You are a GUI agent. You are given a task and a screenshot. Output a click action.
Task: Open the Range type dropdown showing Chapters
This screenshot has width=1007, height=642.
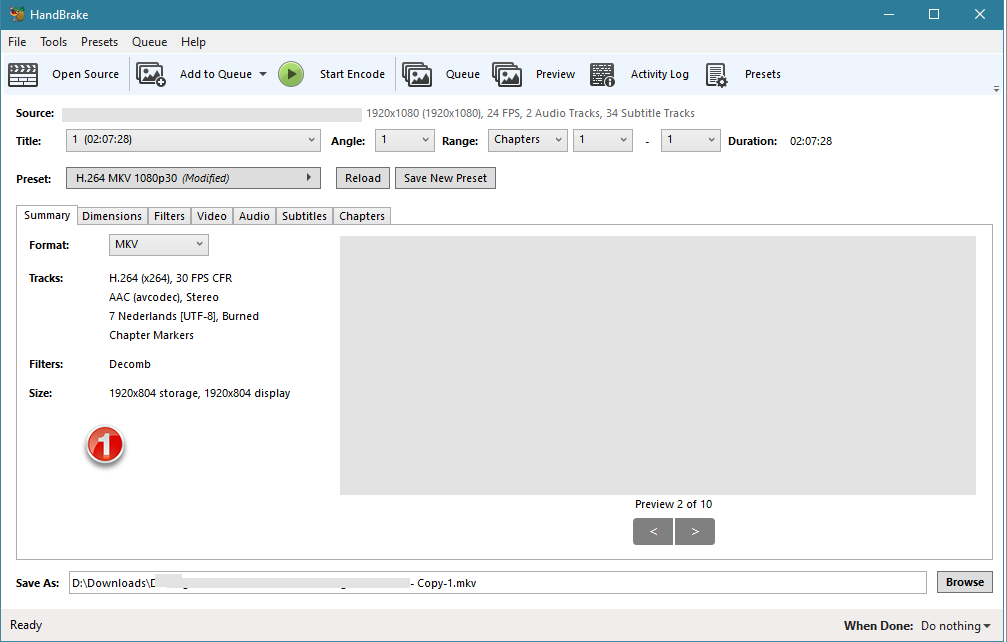pos(527,140)
